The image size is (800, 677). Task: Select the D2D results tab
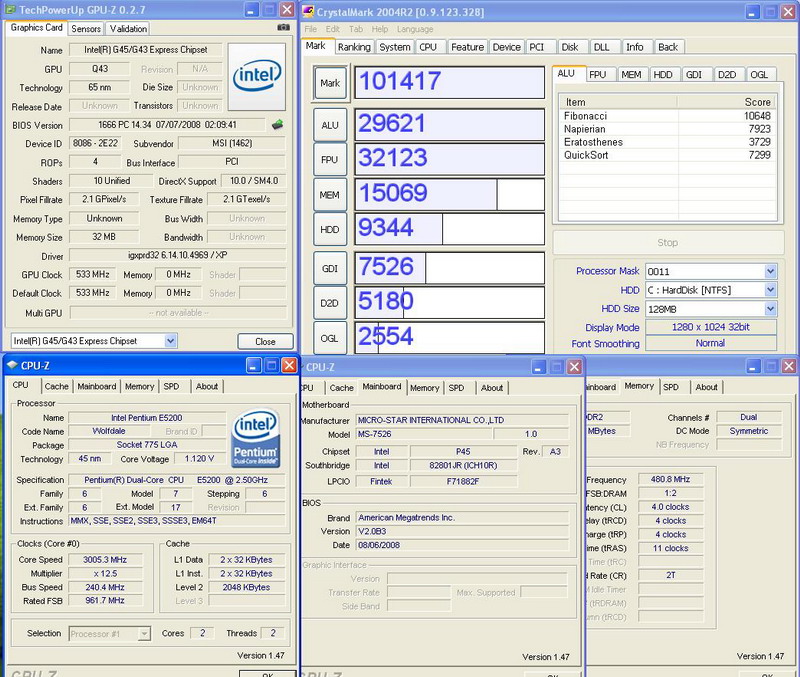727,74
